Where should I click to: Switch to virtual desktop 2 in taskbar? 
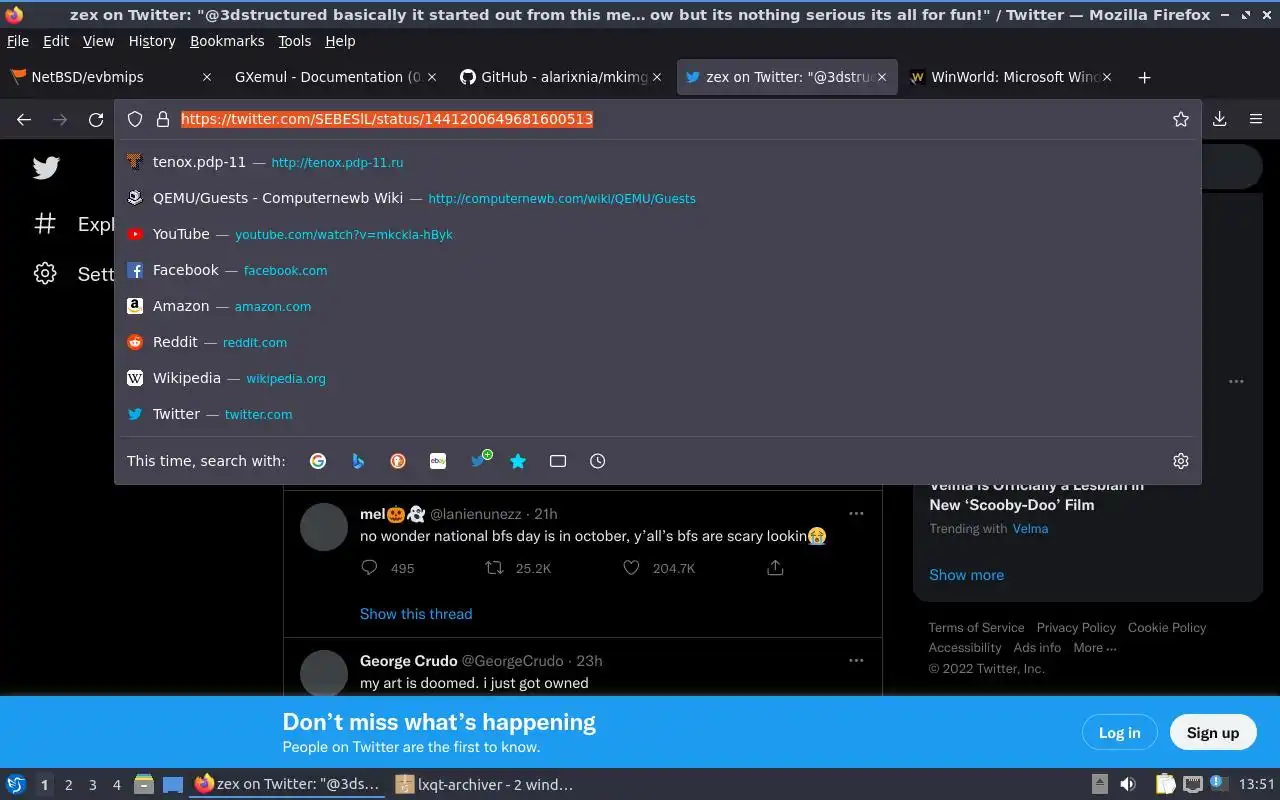click(68, 785)
